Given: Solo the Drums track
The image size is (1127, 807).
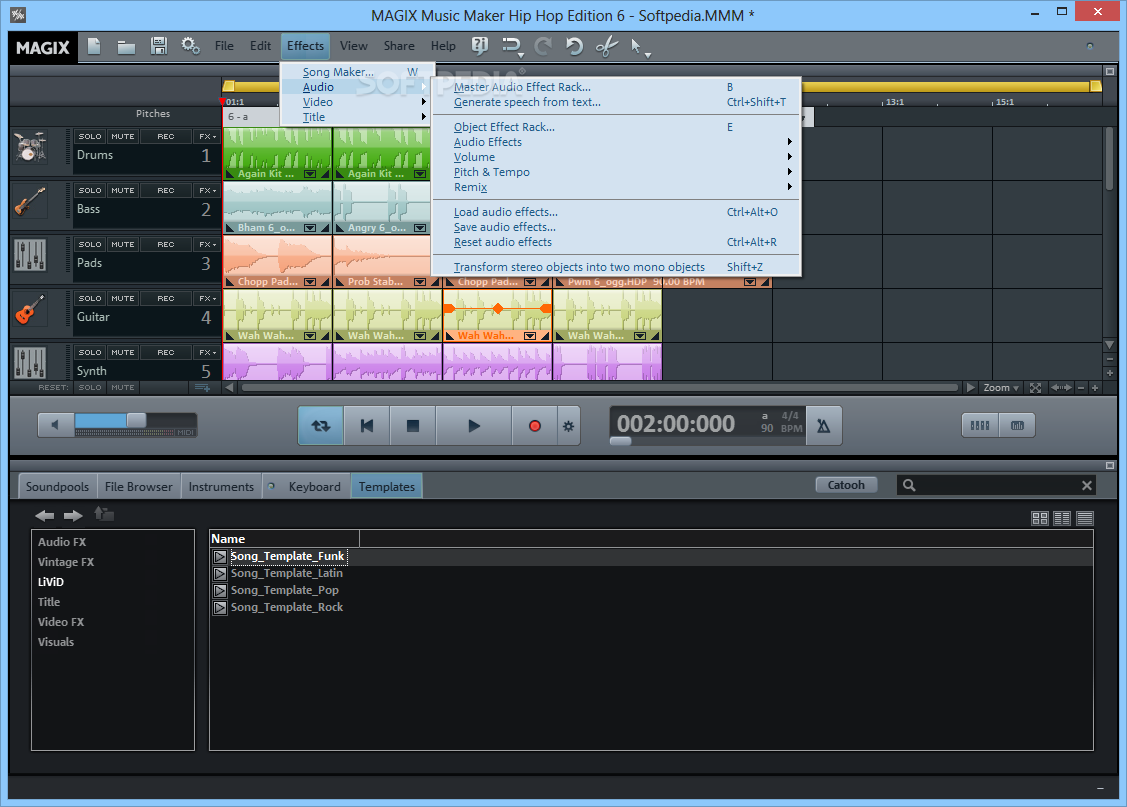Looking at the screenshot, I should [90, 137].
